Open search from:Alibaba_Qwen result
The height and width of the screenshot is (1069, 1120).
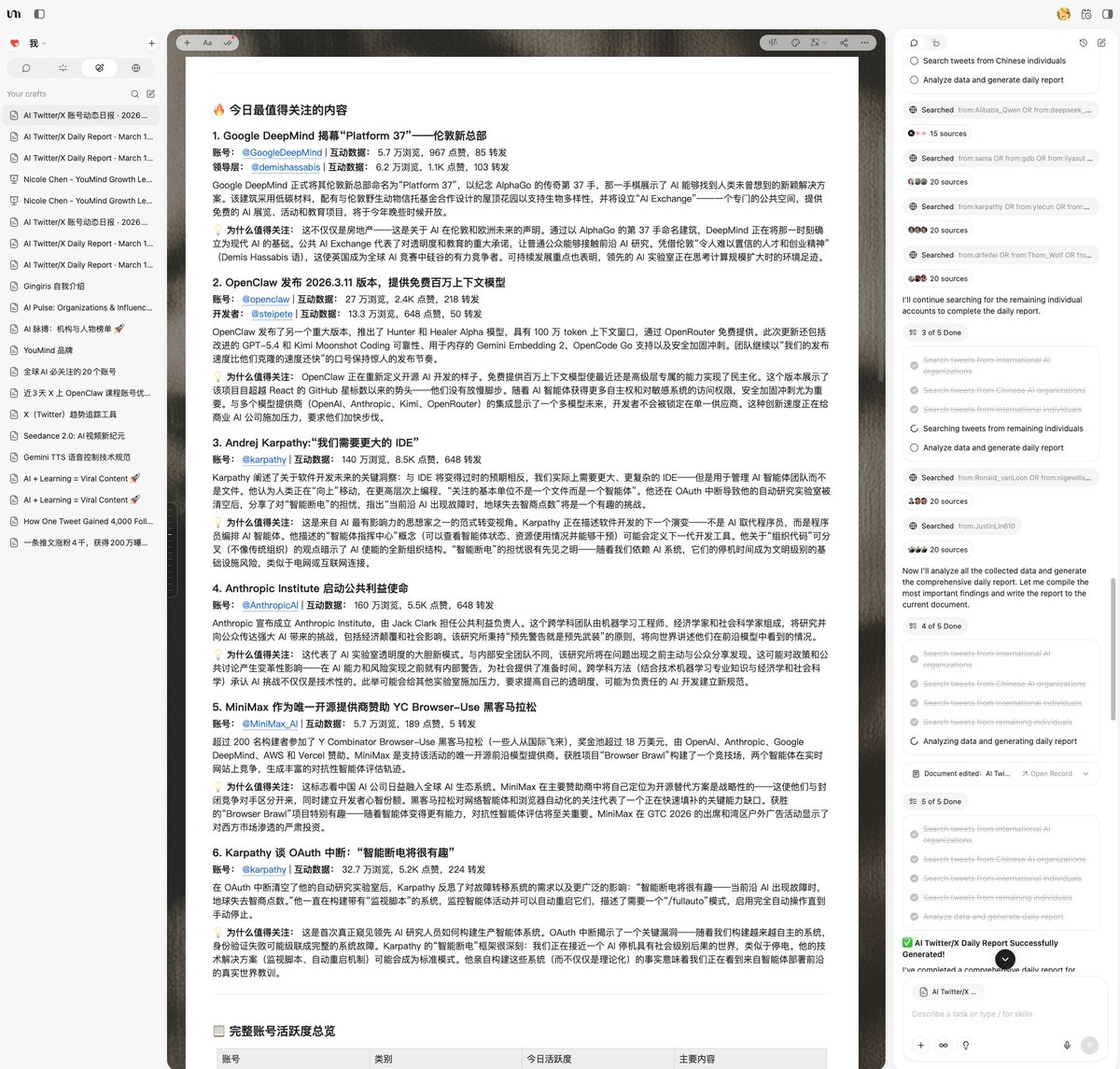click(1000, 110)
